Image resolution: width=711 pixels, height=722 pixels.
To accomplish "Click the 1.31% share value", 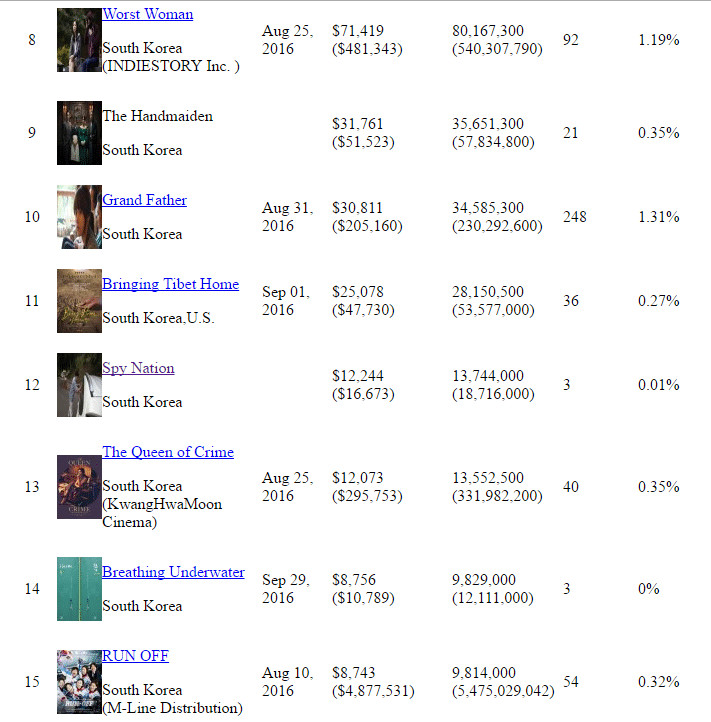I will click(658, 217).
